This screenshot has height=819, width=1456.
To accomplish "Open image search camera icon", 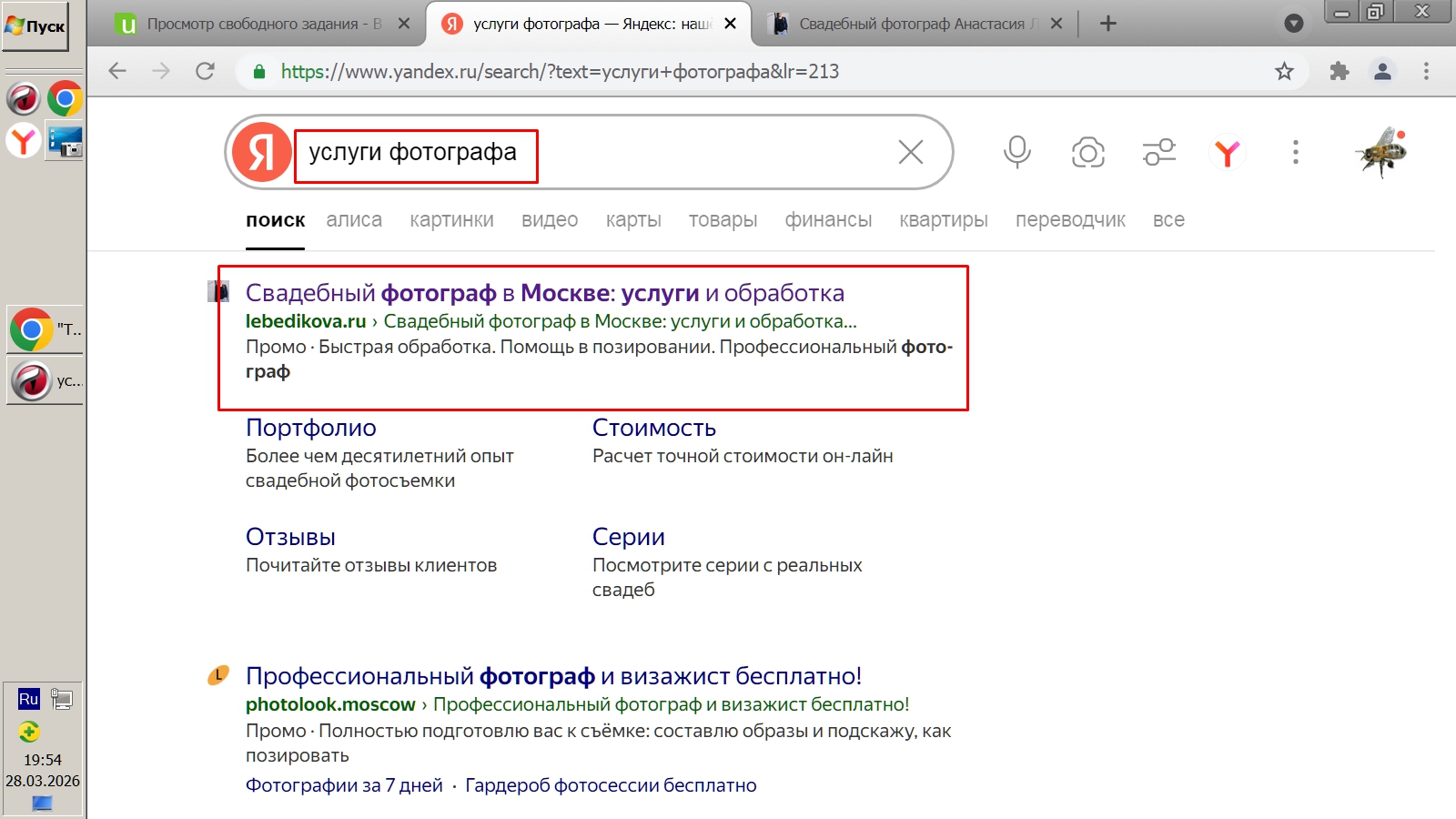I will (1087, 152).
